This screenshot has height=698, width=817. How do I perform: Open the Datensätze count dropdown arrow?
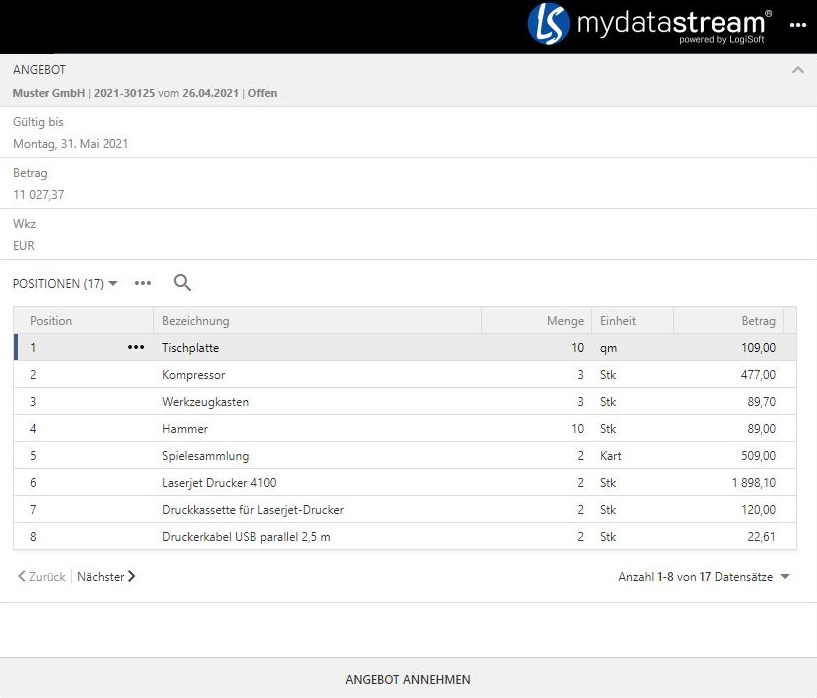point(785,577)
